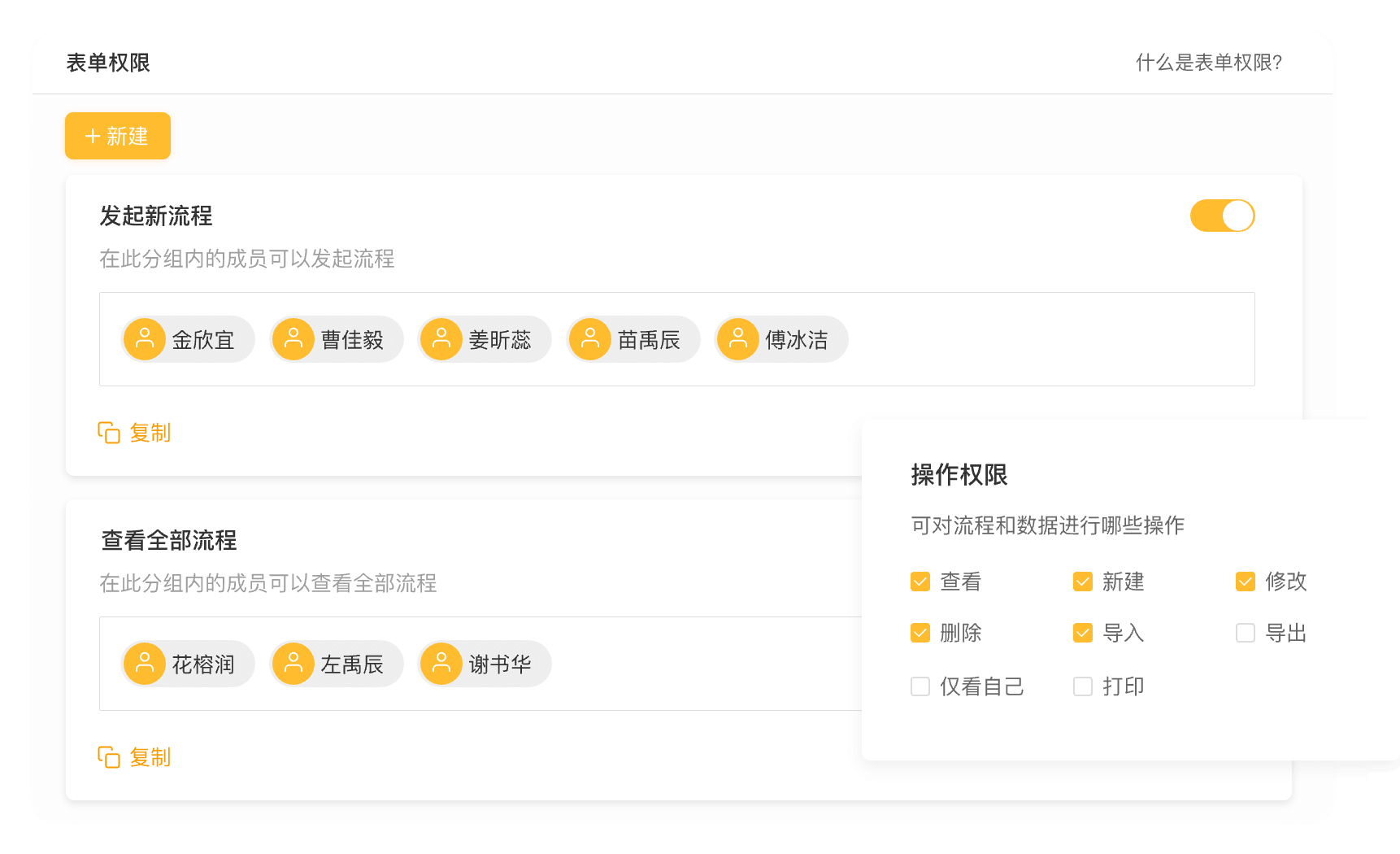Select member name 左禹辰
Screen dimensions: 1400x854
(352, 664)
